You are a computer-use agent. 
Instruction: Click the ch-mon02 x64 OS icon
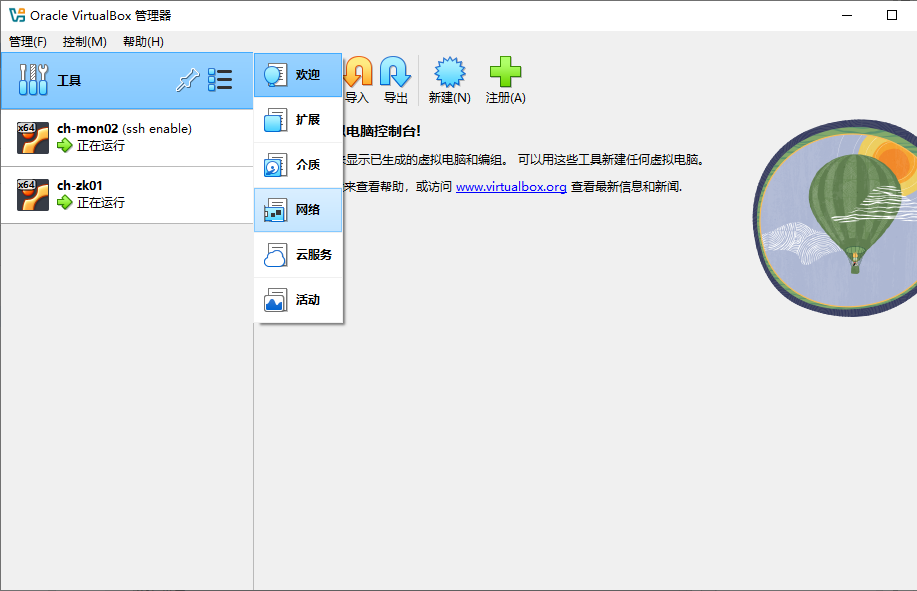point(33,138)
